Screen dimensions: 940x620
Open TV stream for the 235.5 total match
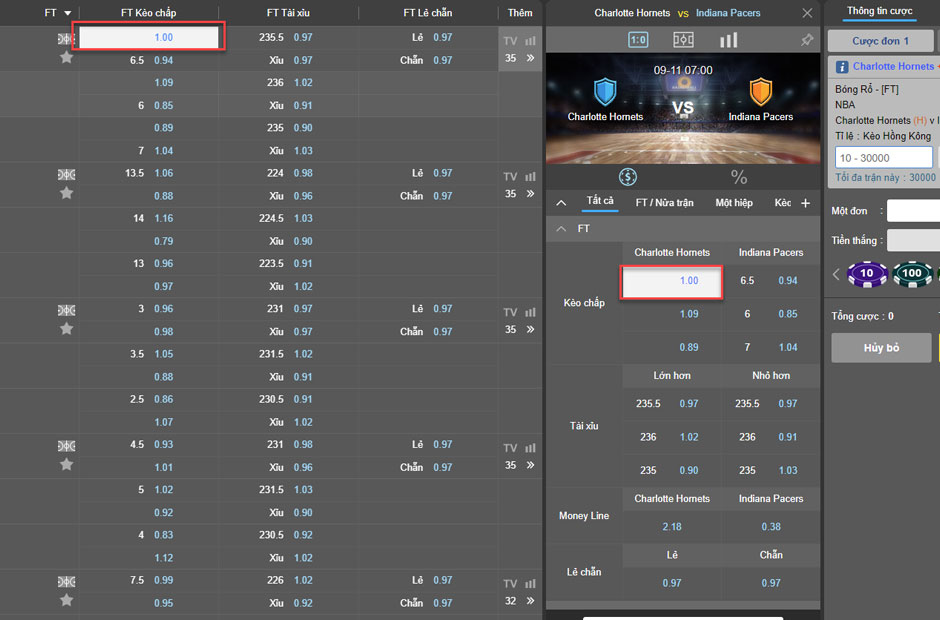(510, 41)
